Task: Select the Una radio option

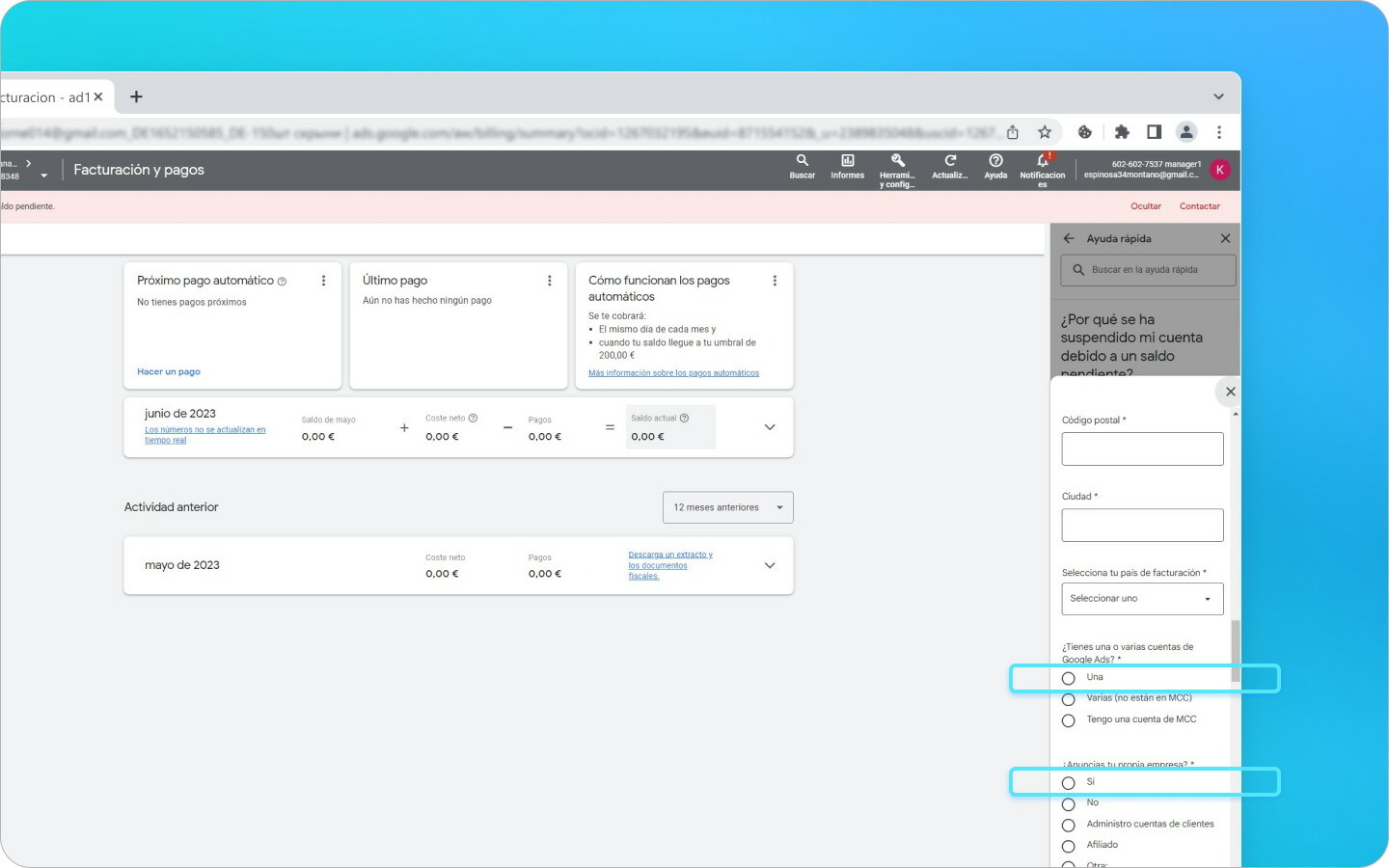Action: pos(1068,678)
